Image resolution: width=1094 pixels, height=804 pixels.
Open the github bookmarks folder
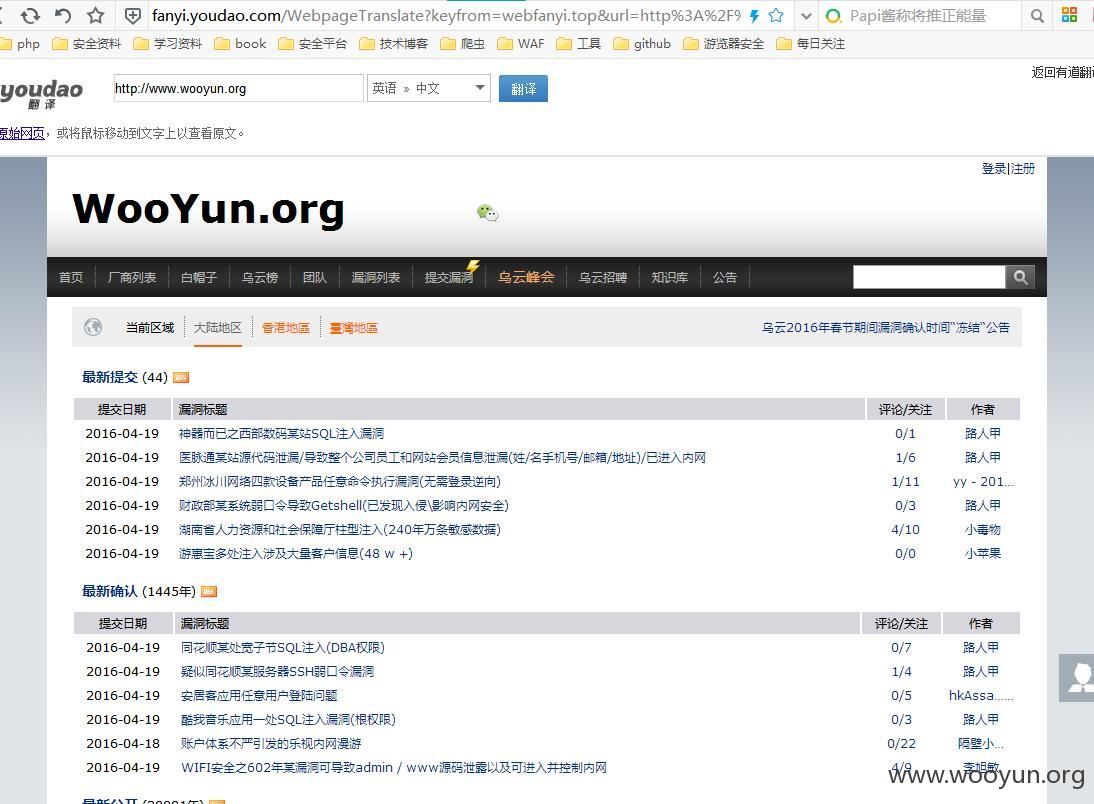(642, 44)
